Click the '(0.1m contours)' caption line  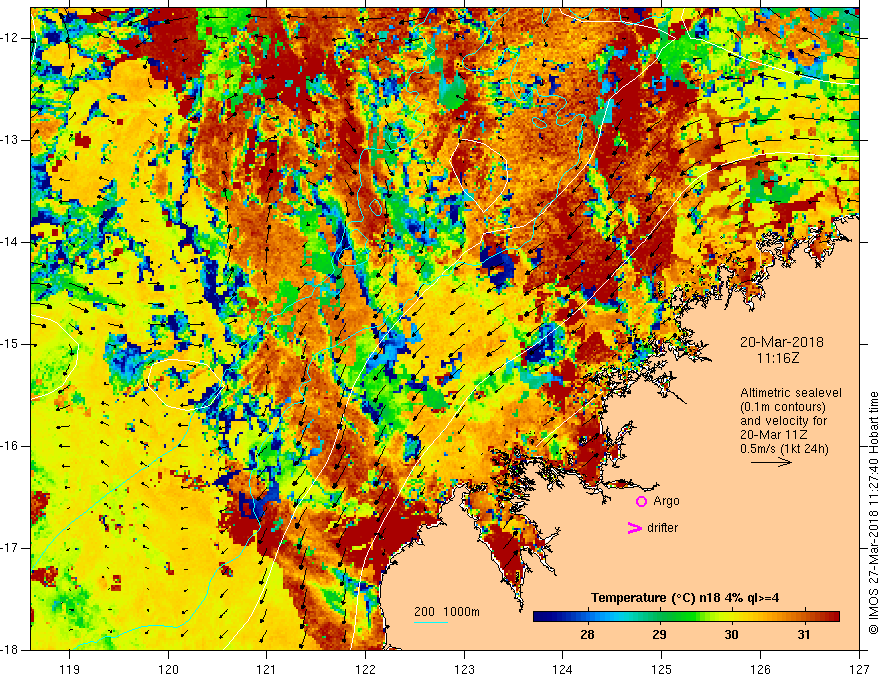[x=783, y=407]
